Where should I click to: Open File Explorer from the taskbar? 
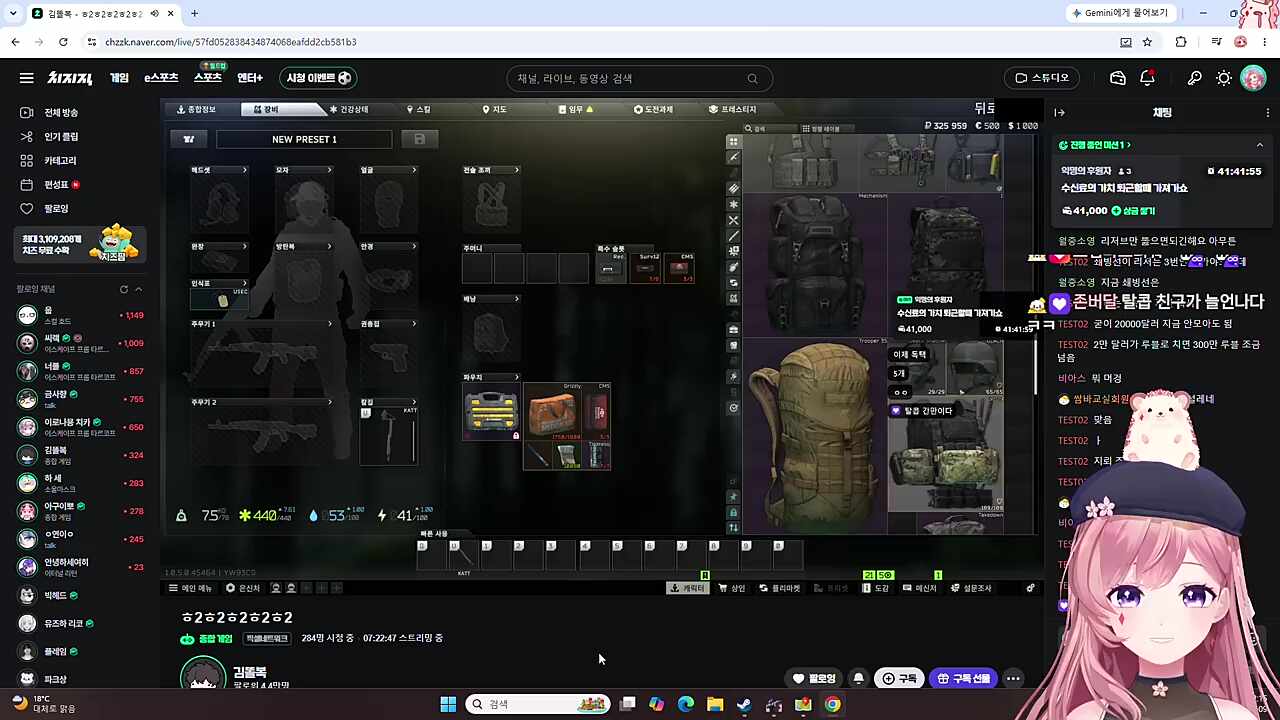pyautogui.click(x=715, y=704)
